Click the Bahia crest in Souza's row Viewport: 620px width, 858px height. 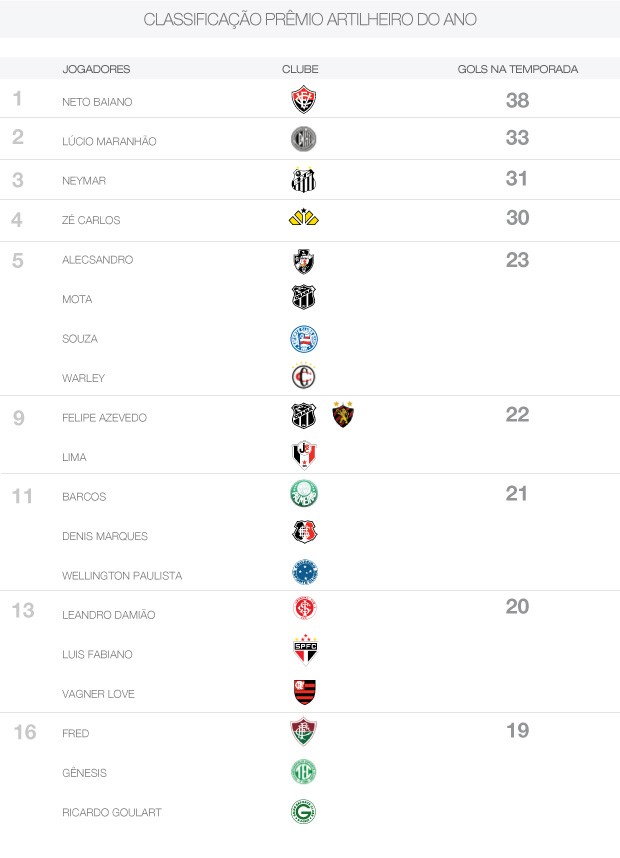coord(303,339)
